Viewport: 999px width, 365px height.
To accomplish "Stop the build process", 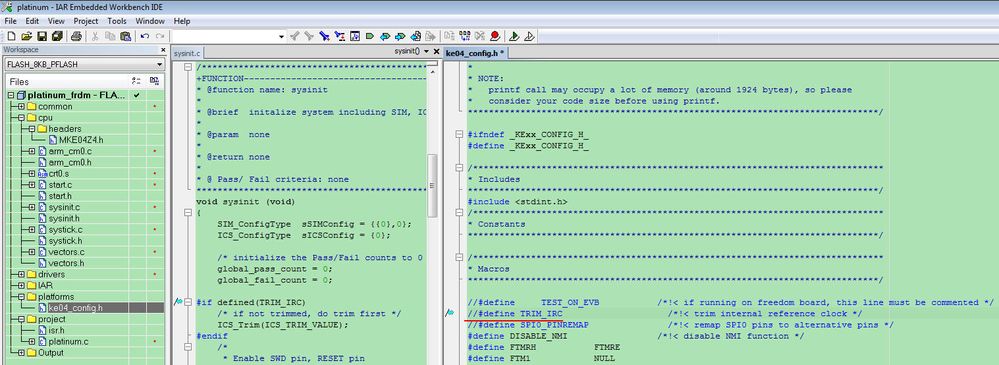I will [x=480, y=36].
